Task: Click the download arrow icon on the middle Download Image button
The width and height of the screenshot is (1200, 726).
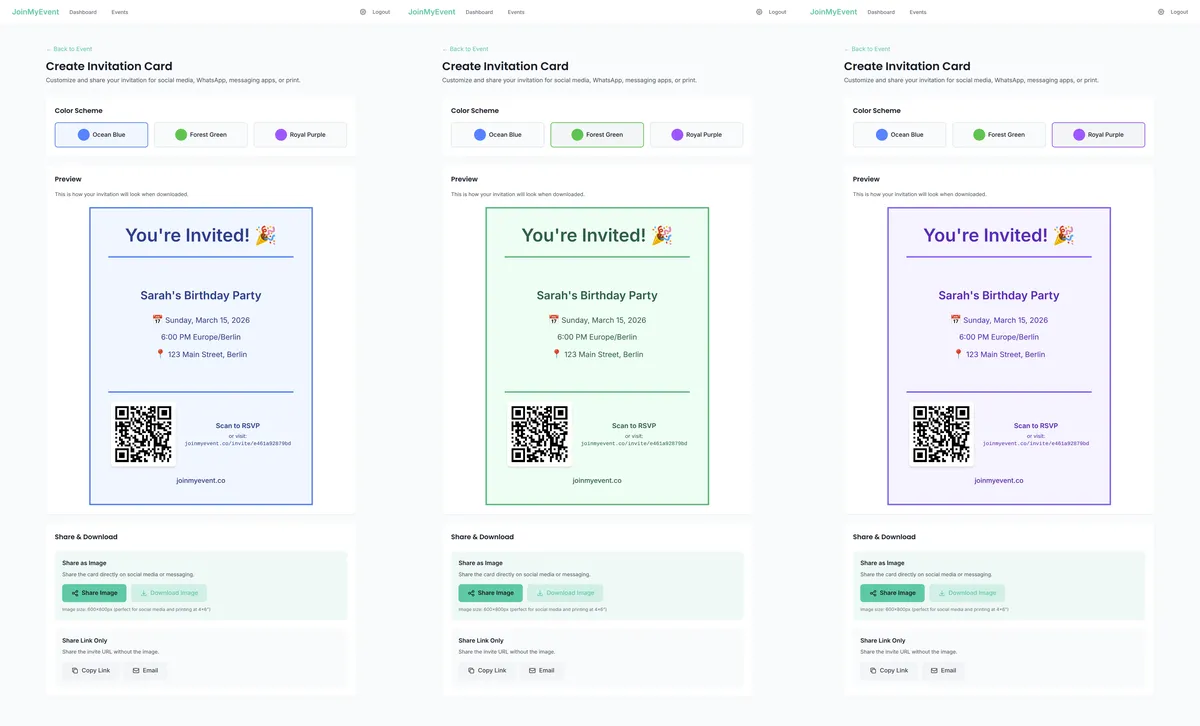Action: pyautogui.click(x=541, y=593)
